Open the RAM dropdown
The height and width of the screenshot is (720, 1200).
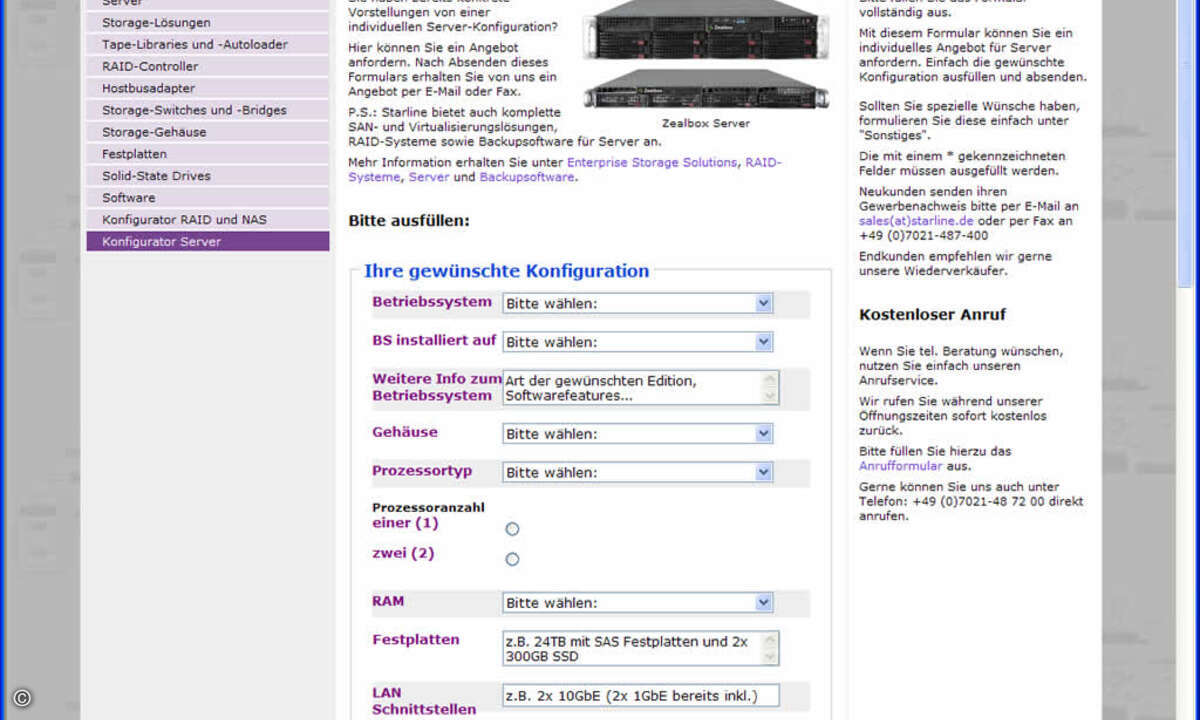tap(637, 603)
